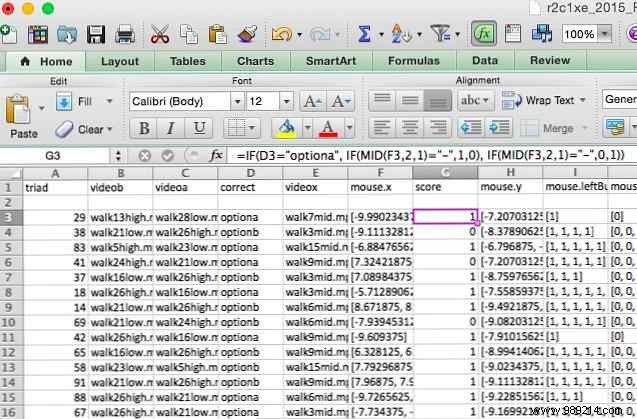Cancel formula entry with the X icon
Viewport: 637px width, 419px height.
144,155
